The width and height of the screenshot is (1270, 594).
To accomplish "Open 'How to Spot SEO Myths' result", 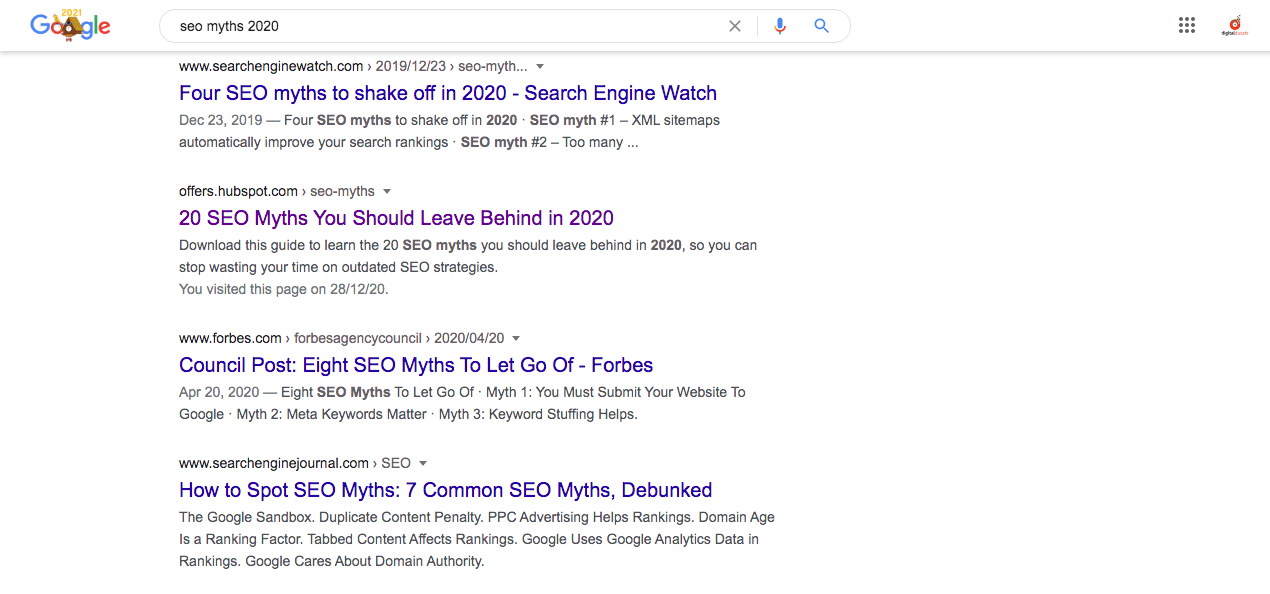I will point(446,490).
